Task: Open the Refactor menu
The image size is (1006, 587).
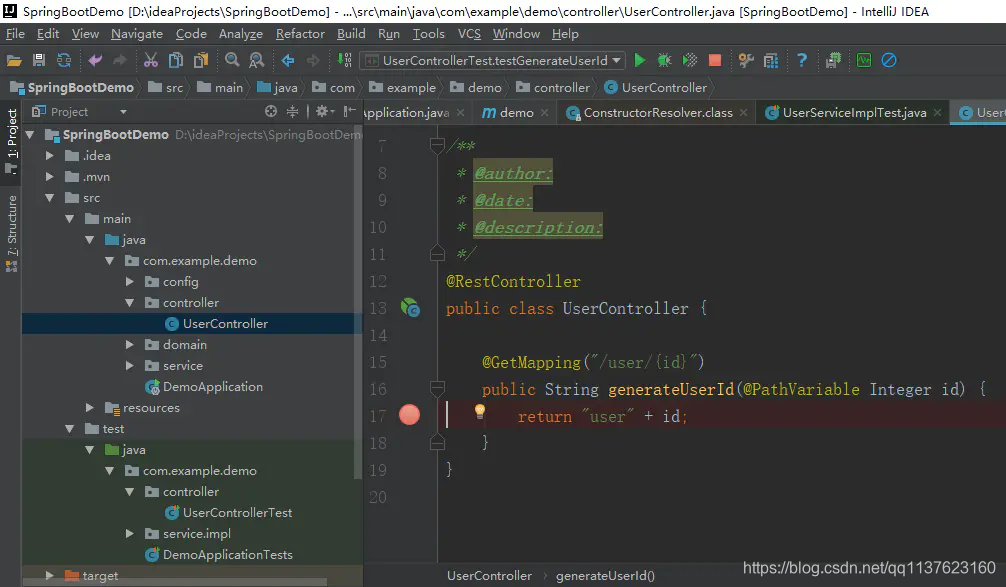Action: pyautogui.click(x=300, y=34)
